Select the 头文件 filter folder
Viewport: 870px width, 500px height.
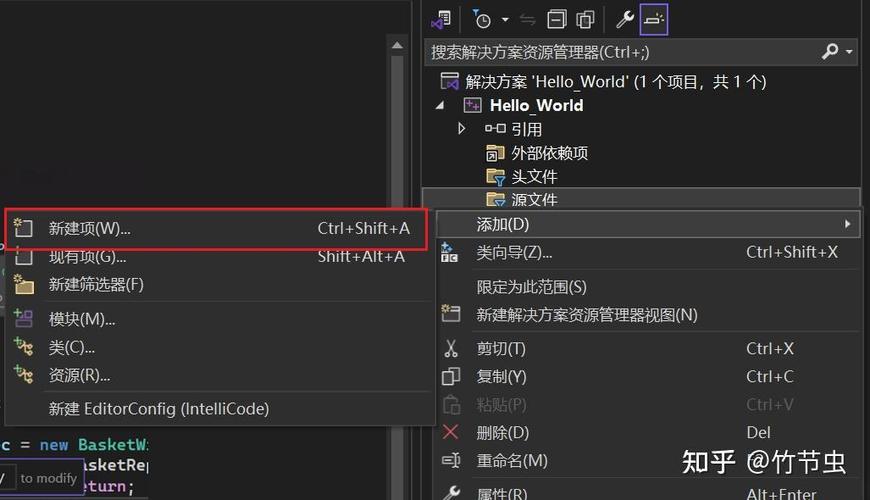pos(534,176)
